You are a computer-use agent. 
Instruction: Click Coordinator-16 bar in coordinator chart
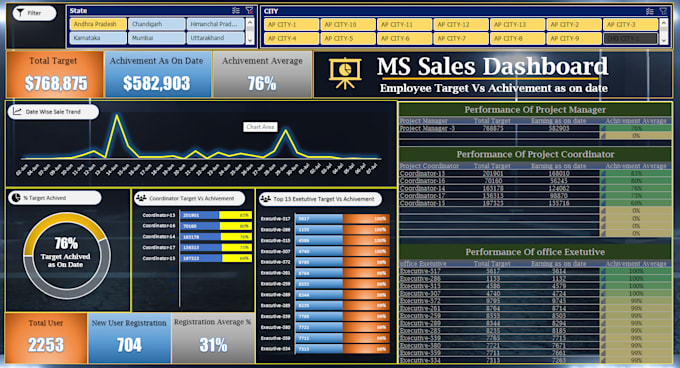click(x=216, y=226)
